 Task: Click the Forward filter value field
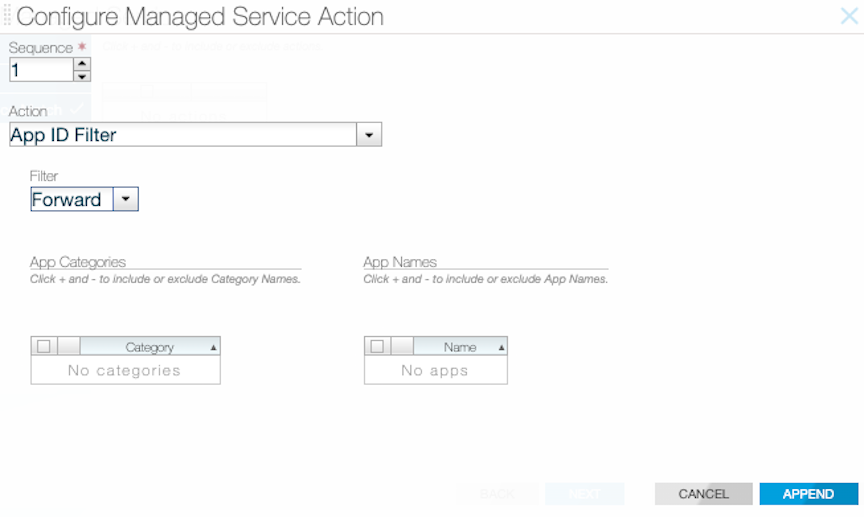tap(72, 199)
